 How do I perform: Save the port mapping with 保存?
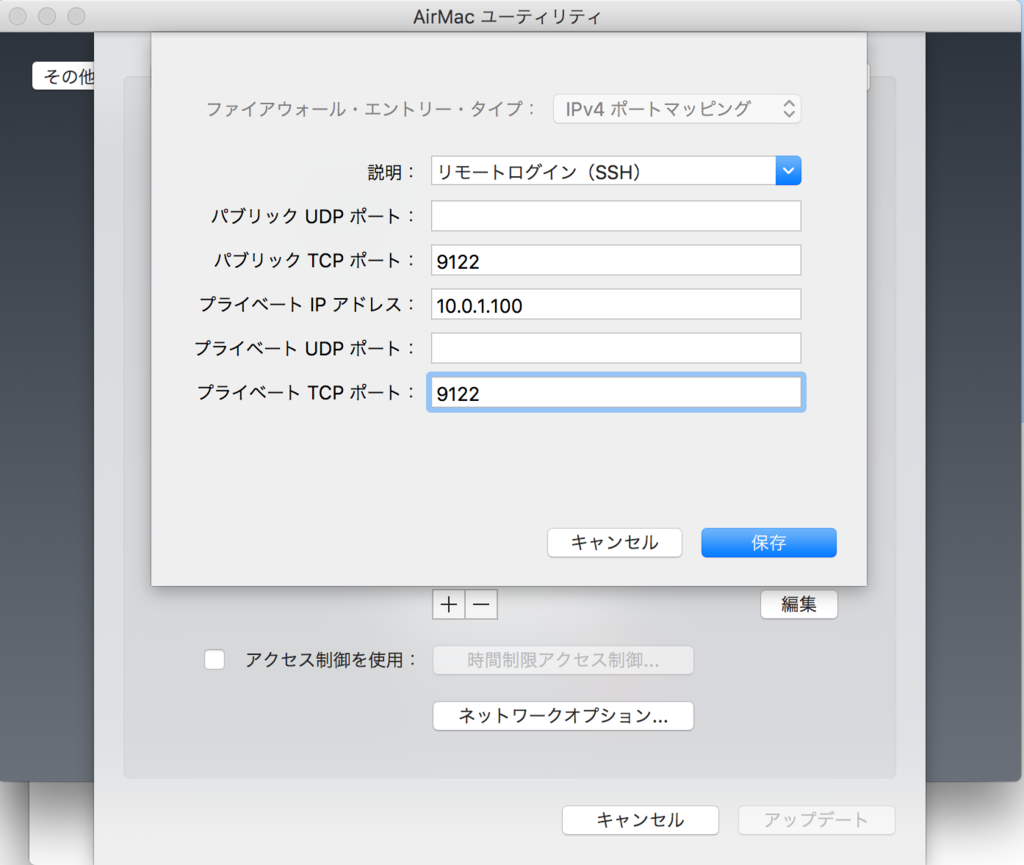769,543
